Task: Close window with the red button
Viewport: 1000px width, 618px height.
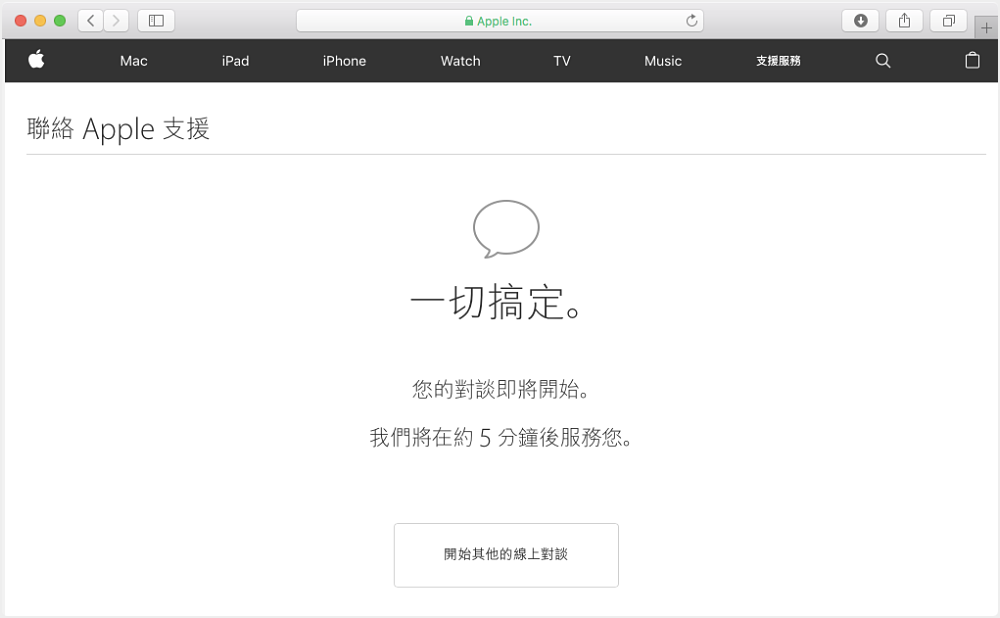Action: point(20,20)
